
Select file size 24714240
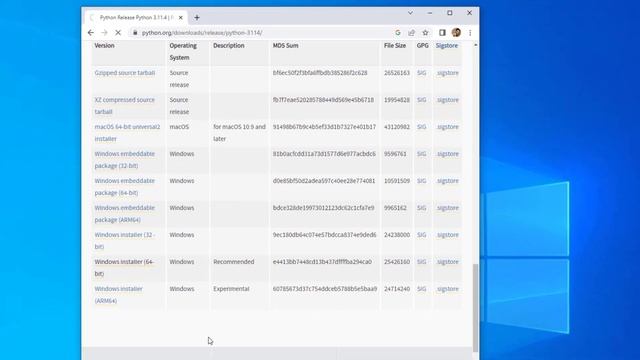[x=397, y=289]
